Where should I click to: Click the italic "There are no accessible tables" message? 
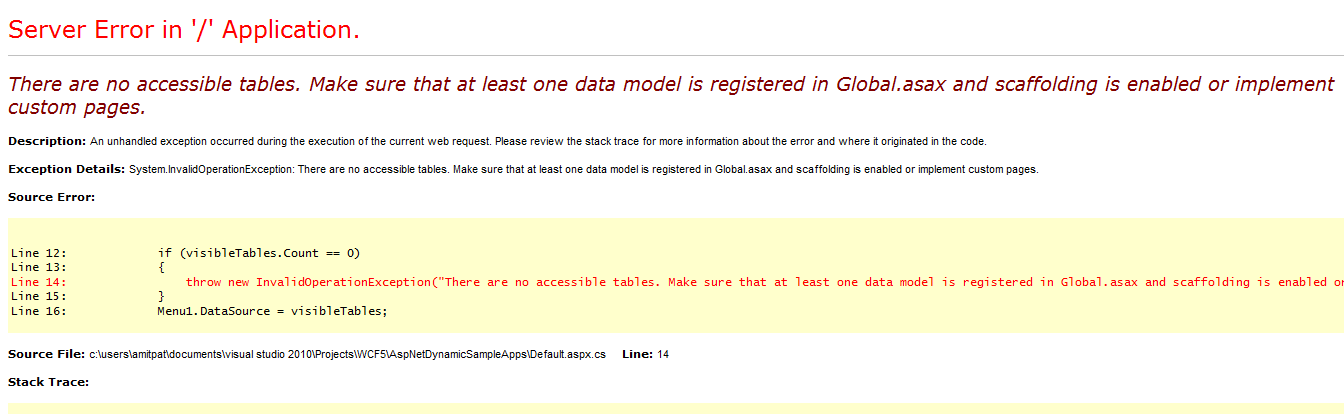[670, 95]
